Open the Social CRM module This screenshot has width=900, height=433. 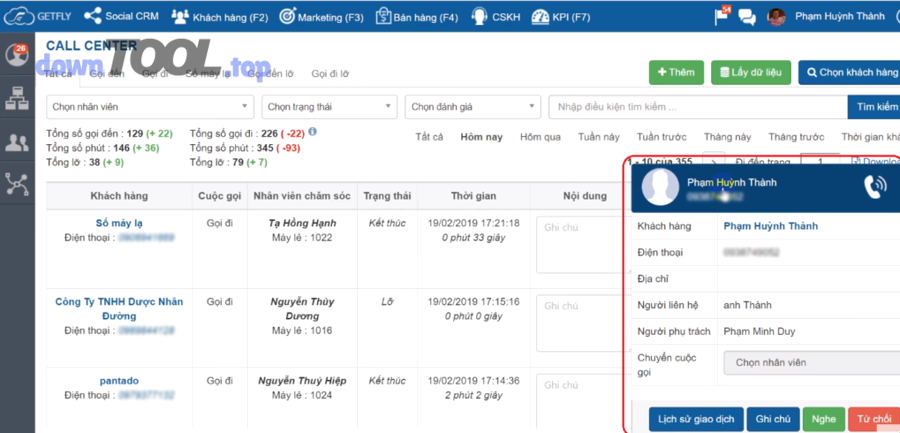(121, 16)
